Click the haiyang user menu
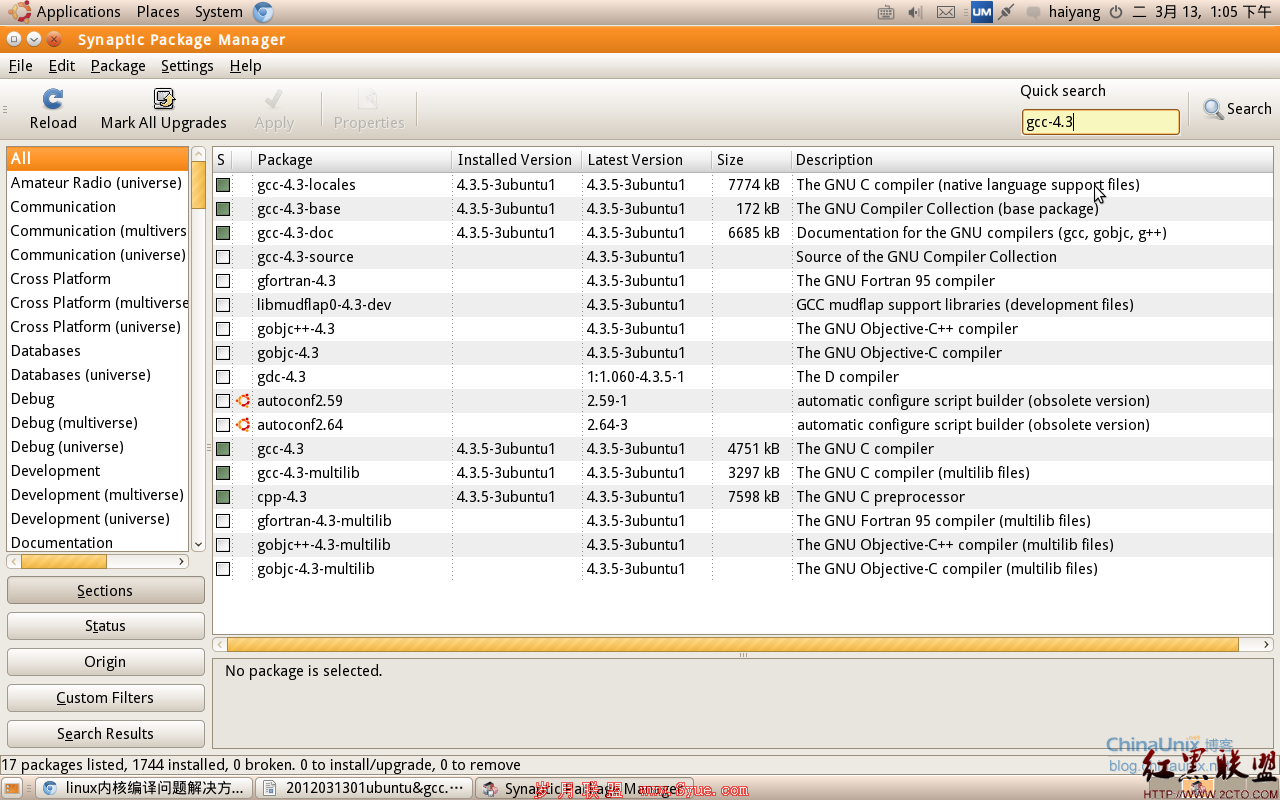The width and height of the screenshot is (1280, 800). [x=1074, y=12]
